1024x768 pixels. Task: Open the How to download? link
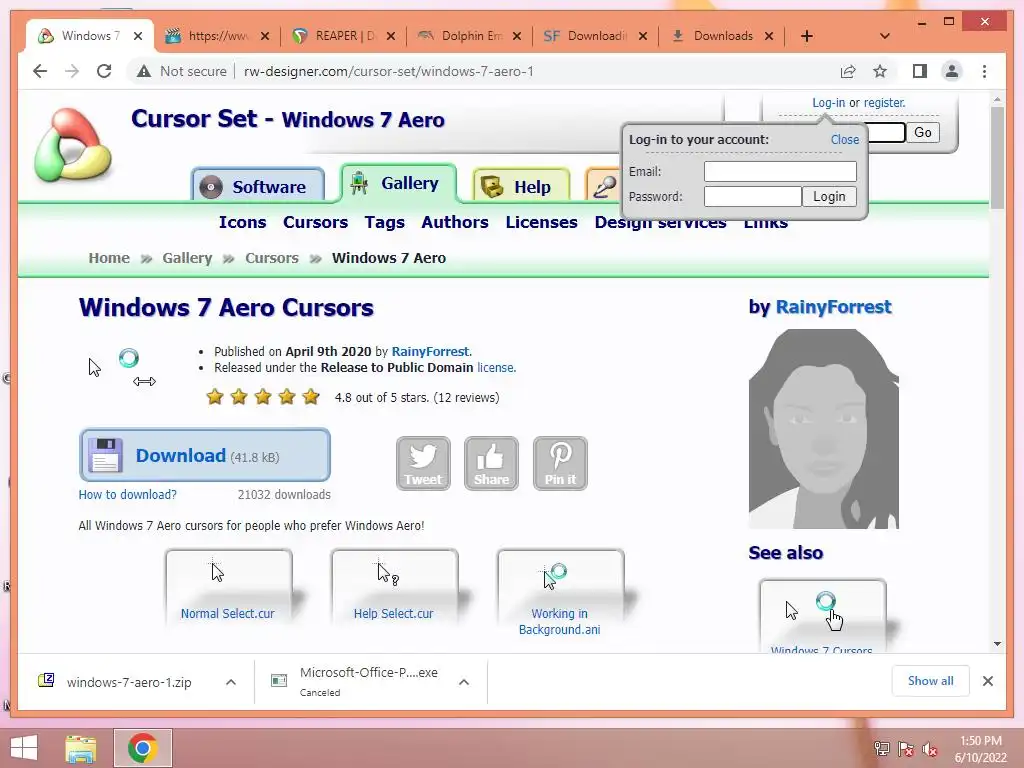(127, 494)
